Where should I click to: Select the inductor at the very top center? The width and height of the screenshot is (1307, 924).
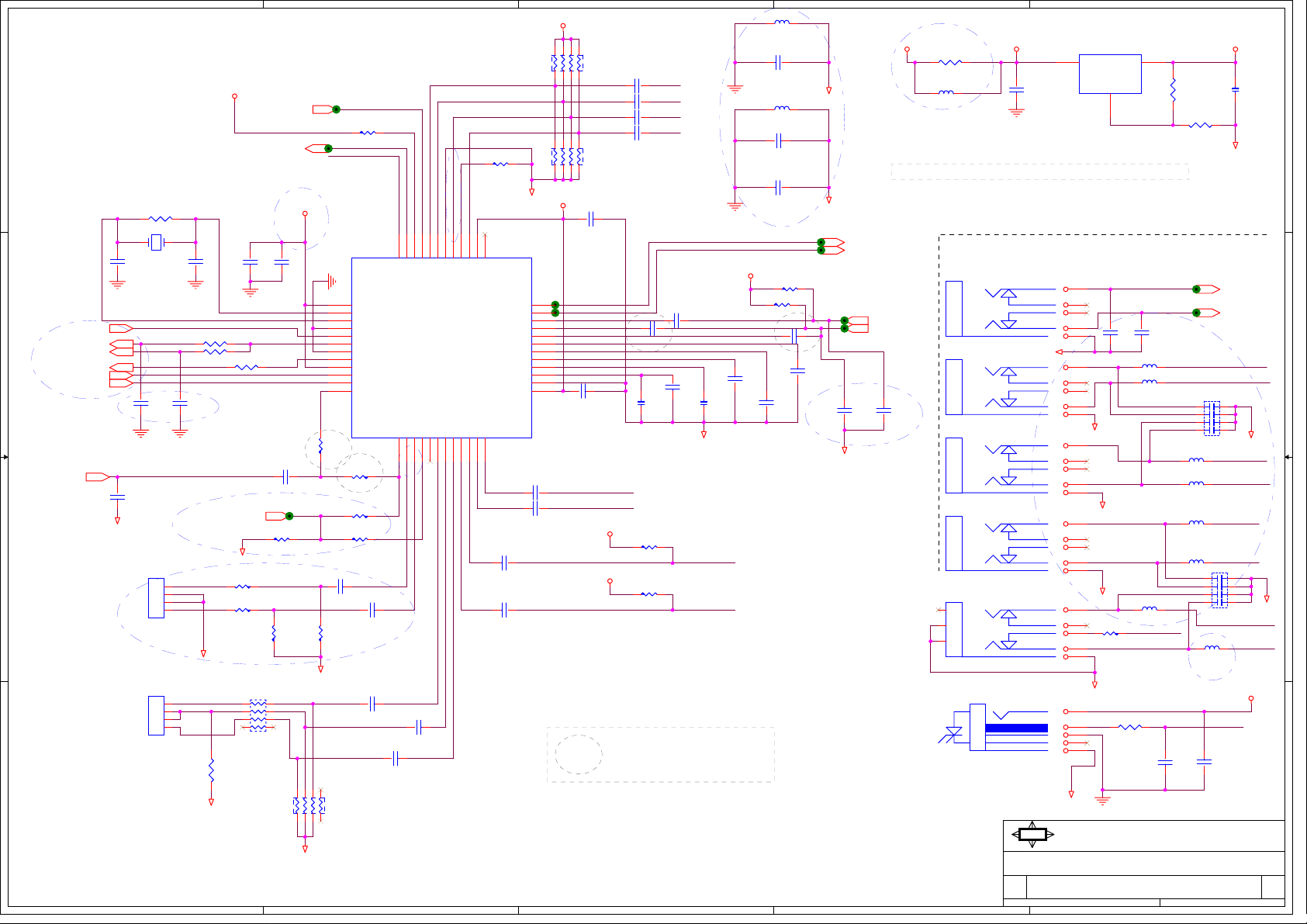click(782, 22)
